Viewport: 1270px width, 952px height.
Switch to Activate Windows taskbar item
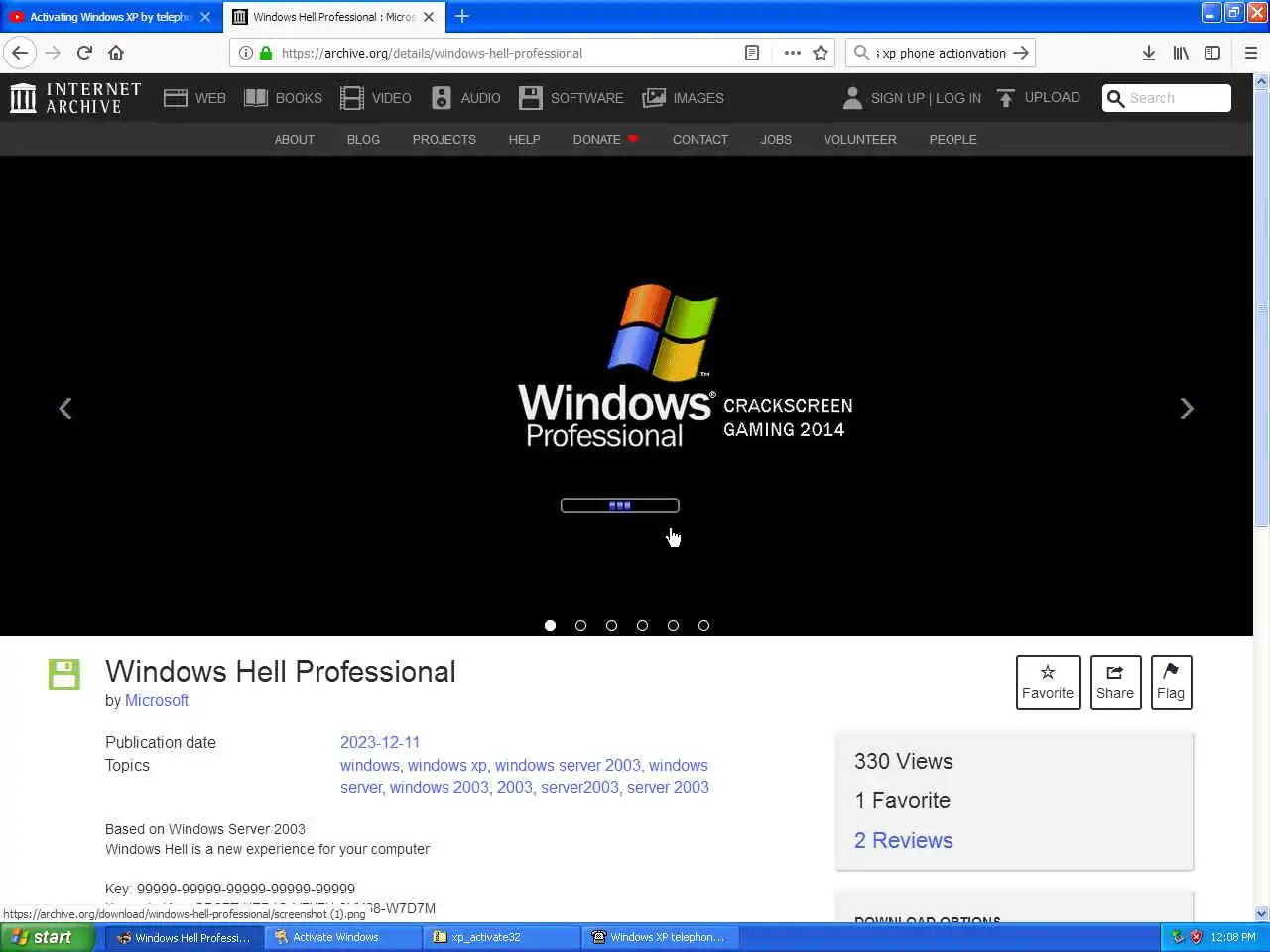(x=343, y=937)
